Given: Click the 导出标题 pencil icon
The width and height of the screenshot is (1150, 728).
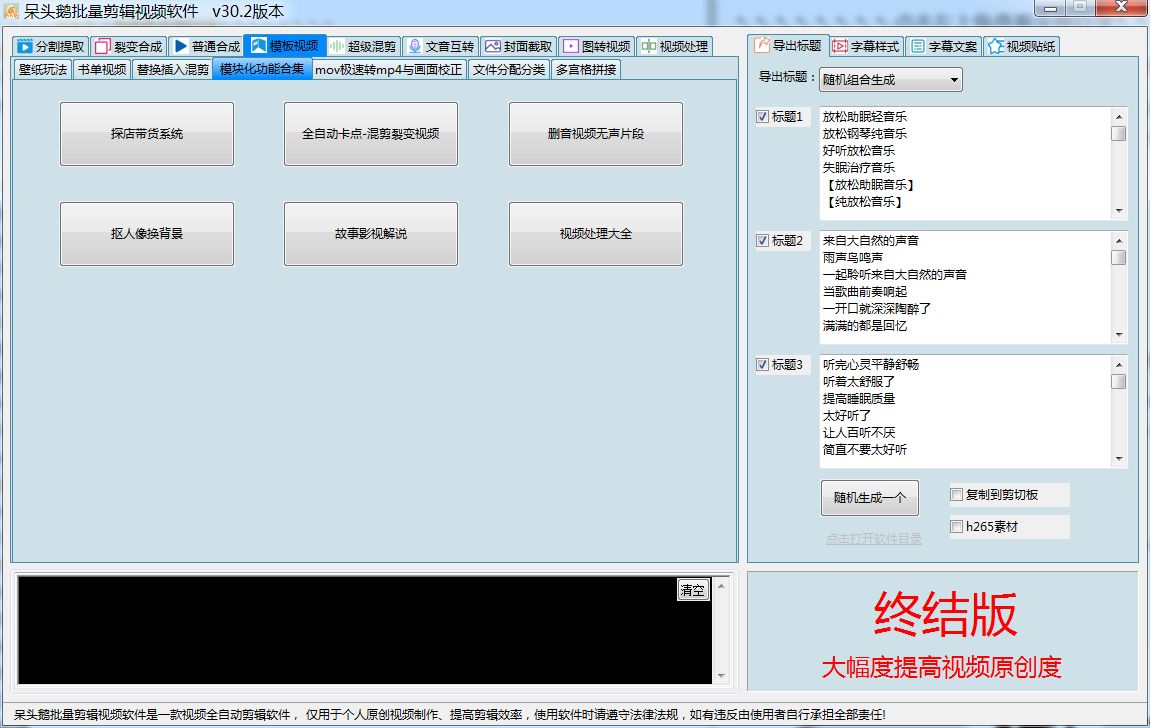Looking at the screenshot, I should [763, 45].
